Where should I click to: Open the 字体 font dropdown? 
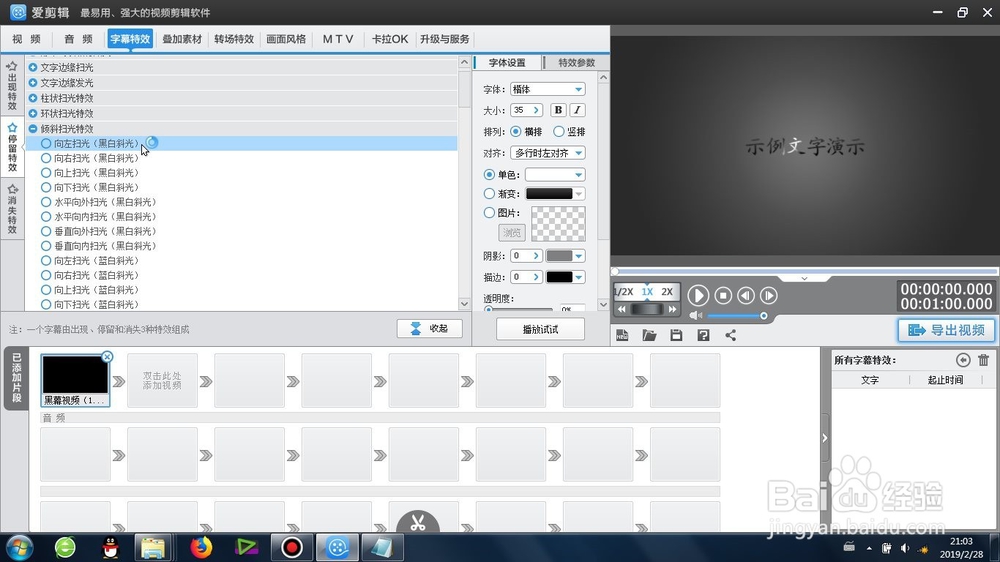pos(578,89)
